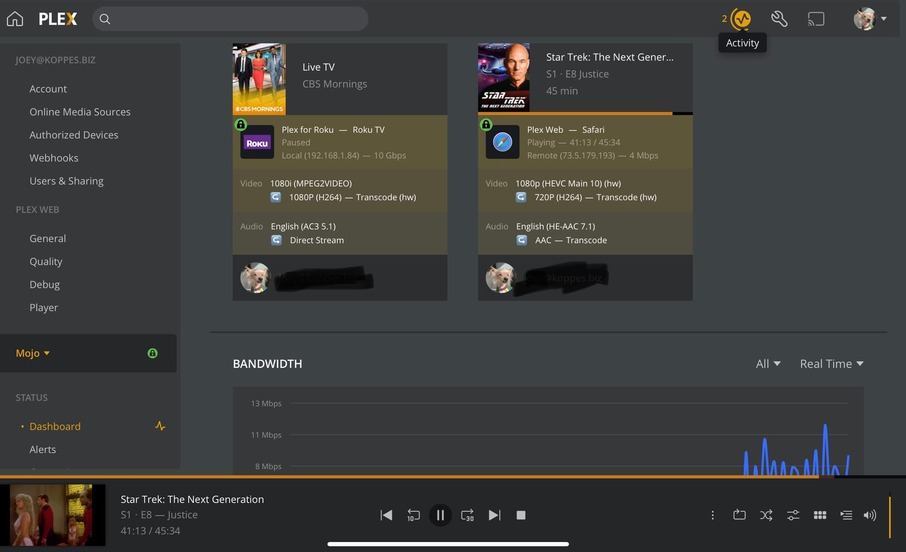
Task: Adjust the vertical volume slider
Action: [890, 516]
